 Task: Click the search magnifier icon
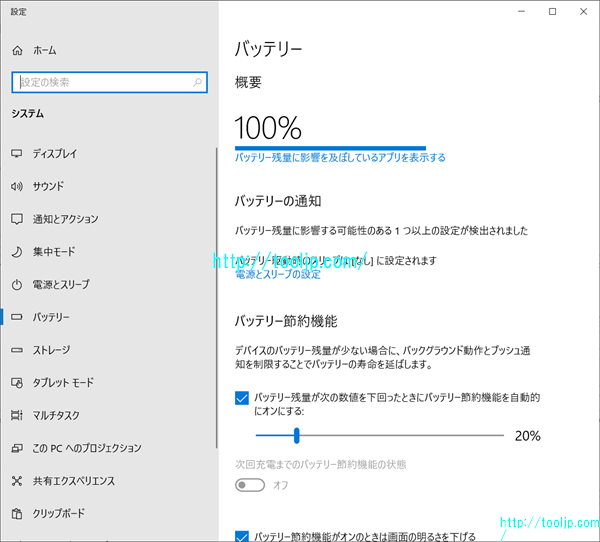click(x=197, y=82)
